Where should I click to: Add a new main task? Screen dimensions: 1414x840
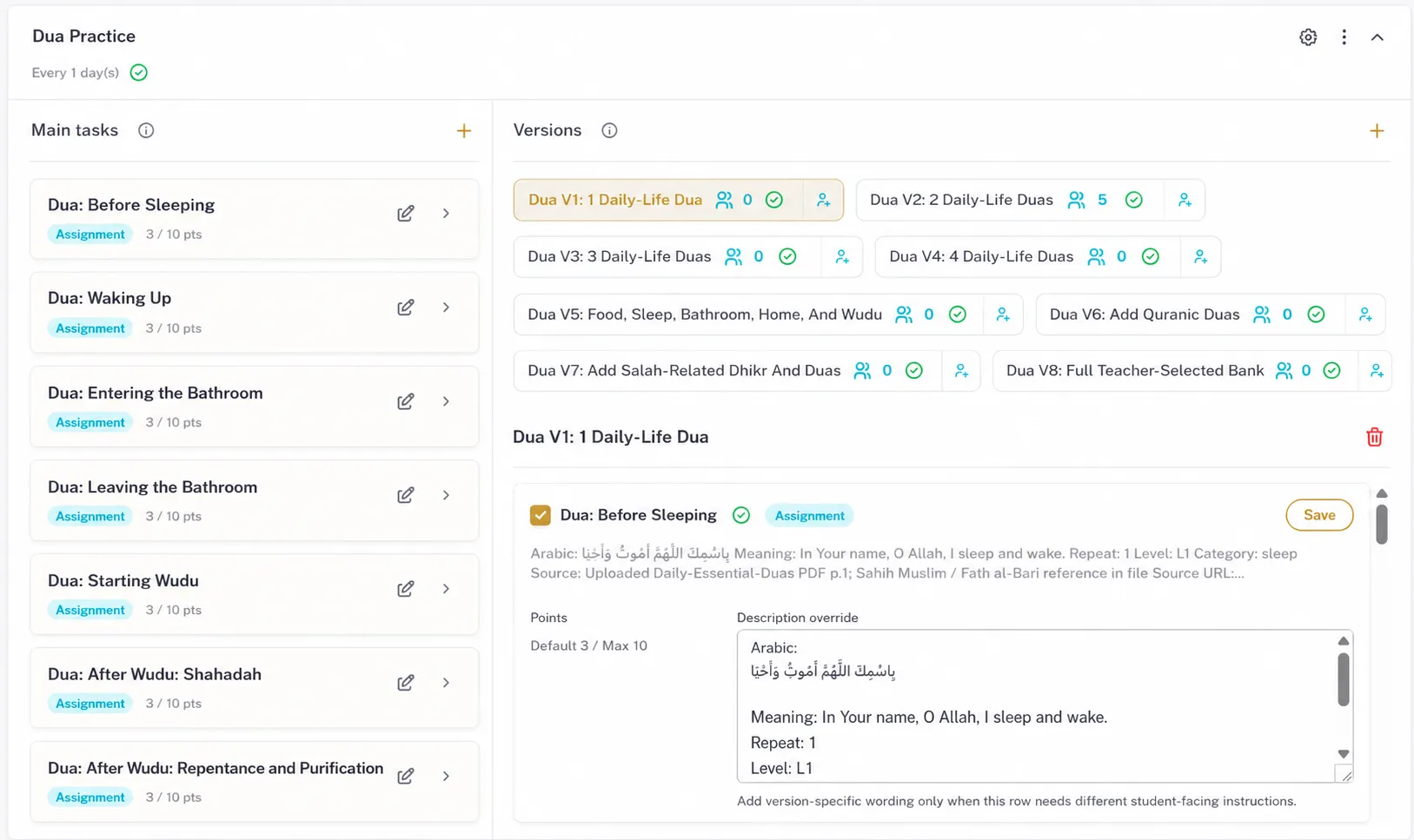point(464,131)
